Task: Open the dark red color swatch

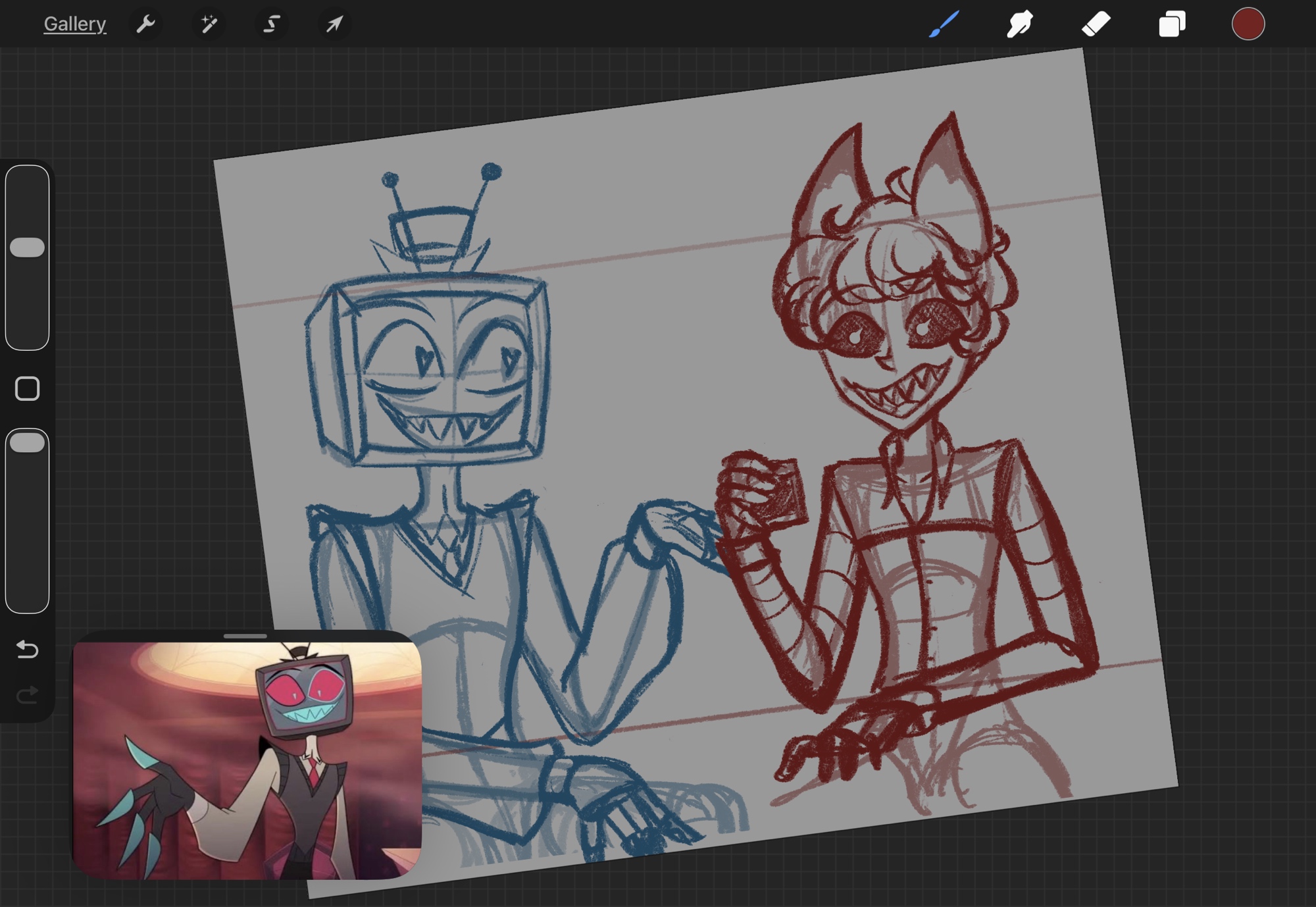Action: (x=1248, y=24)
